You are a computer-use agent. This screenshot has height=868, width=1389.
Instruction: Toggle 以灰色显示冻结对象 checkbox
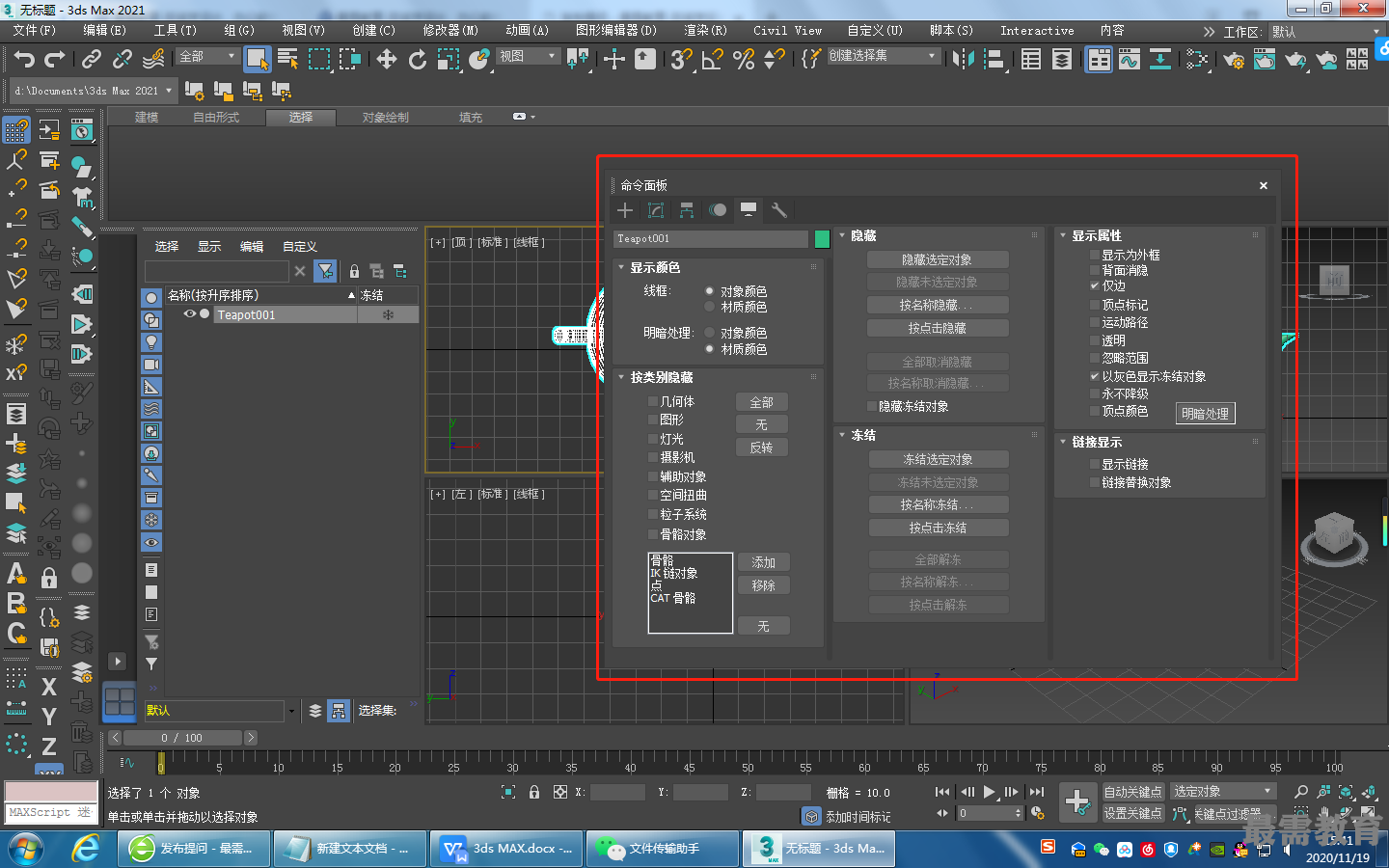coord(1095,376)
